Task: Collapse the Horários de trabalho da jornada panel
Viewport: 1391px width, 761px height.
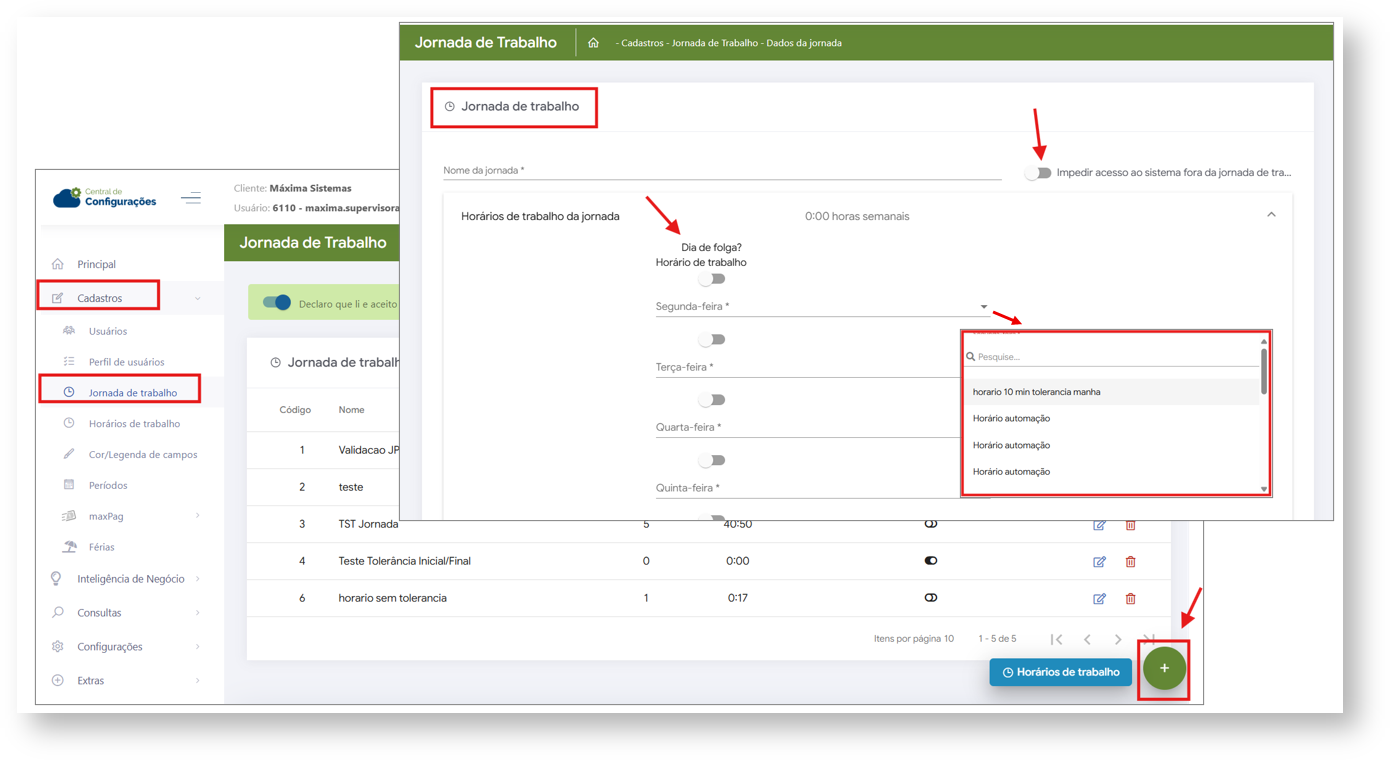Action: 1271,215
